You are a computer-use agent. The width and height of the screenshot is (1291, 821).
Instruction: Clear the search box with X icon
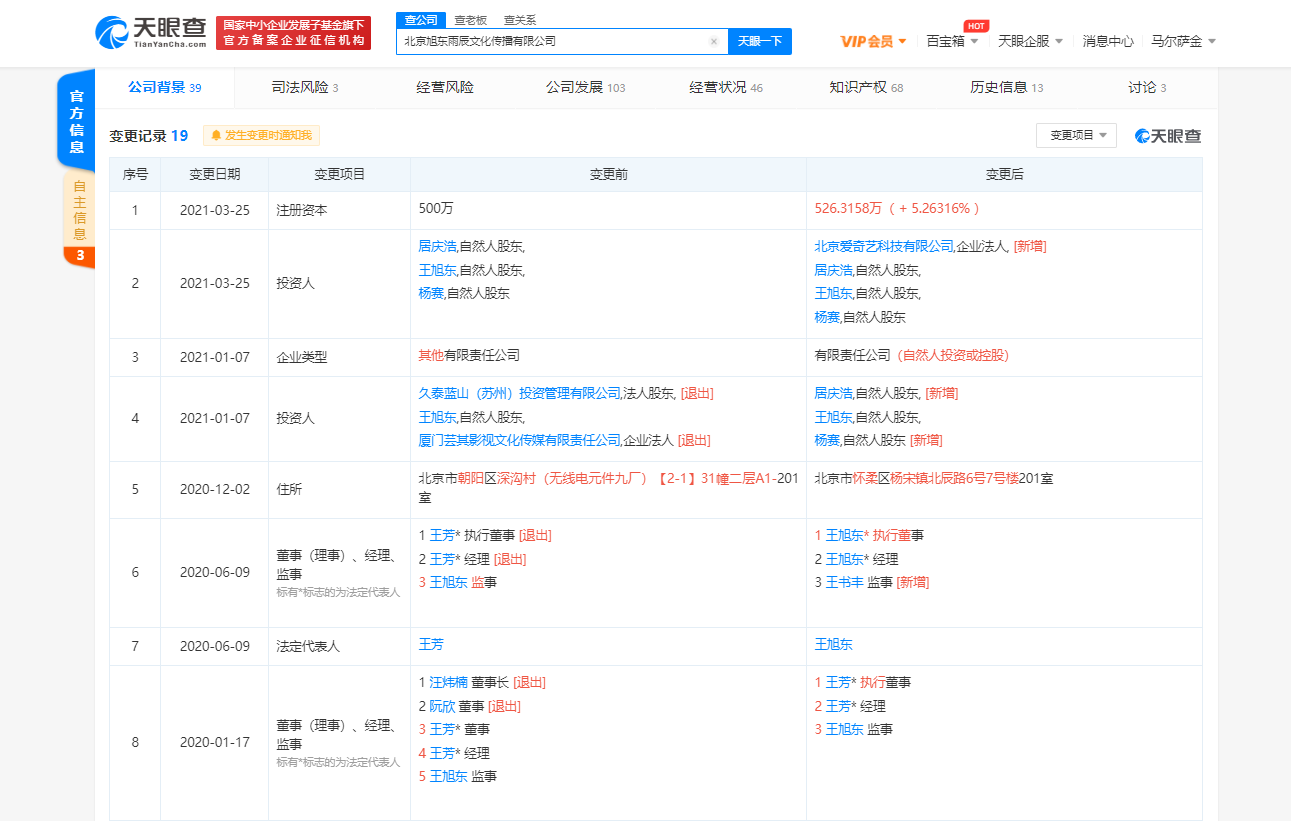click(714, 42)
